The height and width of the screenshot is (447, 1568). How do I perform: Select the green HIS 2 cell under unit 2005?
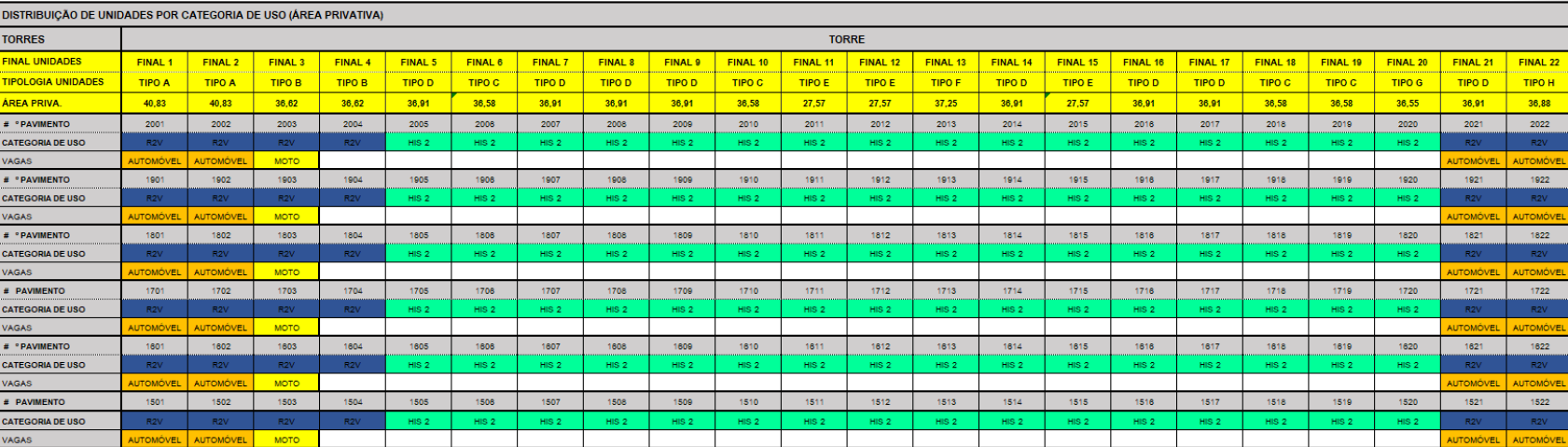click(x=419, y=143)
